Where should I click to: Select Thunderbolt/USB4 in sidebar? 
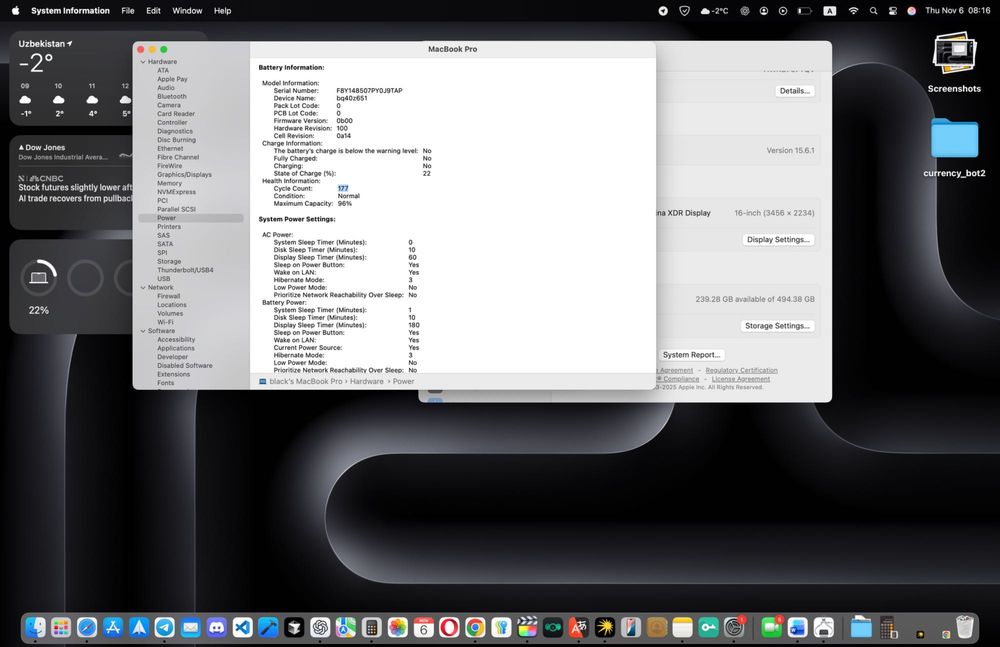(185, 270)
